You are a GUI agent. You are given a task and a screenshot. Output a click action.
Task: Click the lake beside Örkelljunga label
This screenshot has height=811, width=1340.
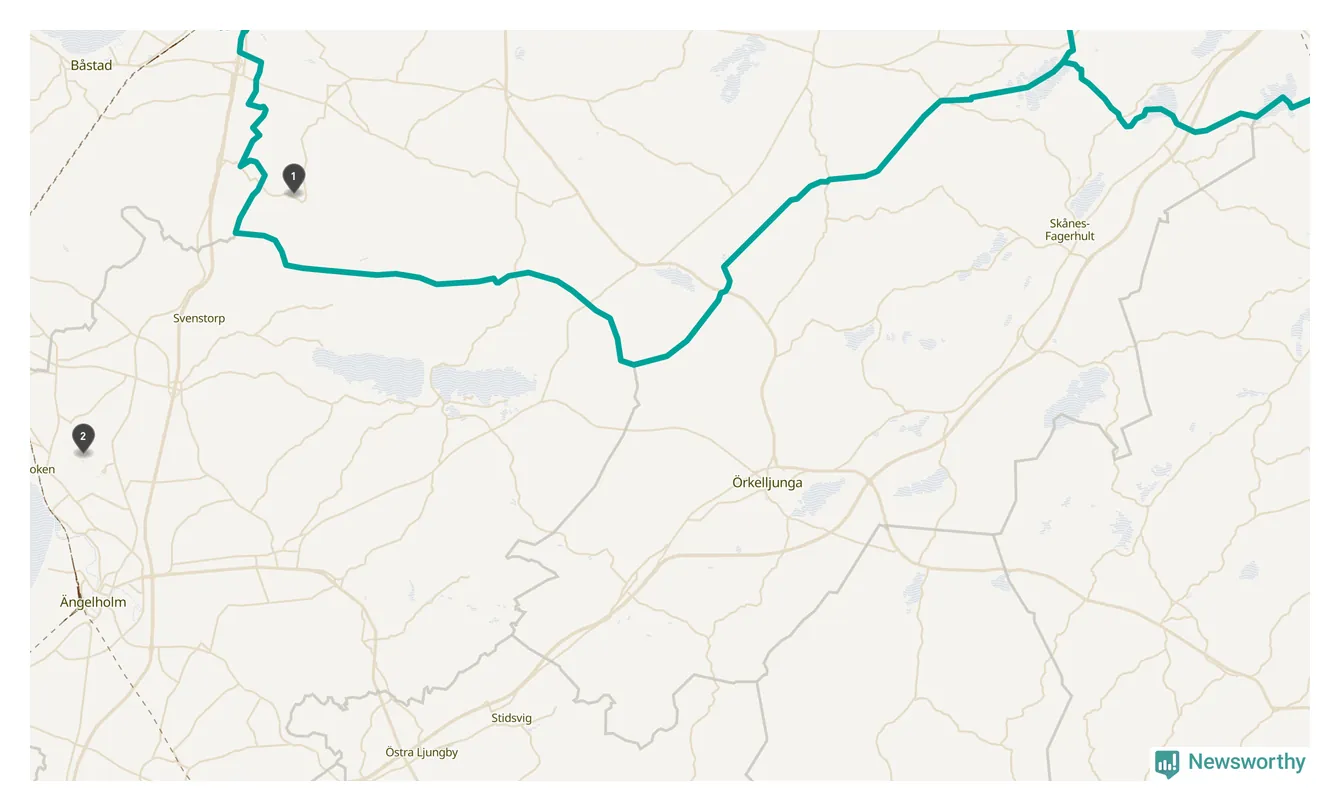coord(817,497)
